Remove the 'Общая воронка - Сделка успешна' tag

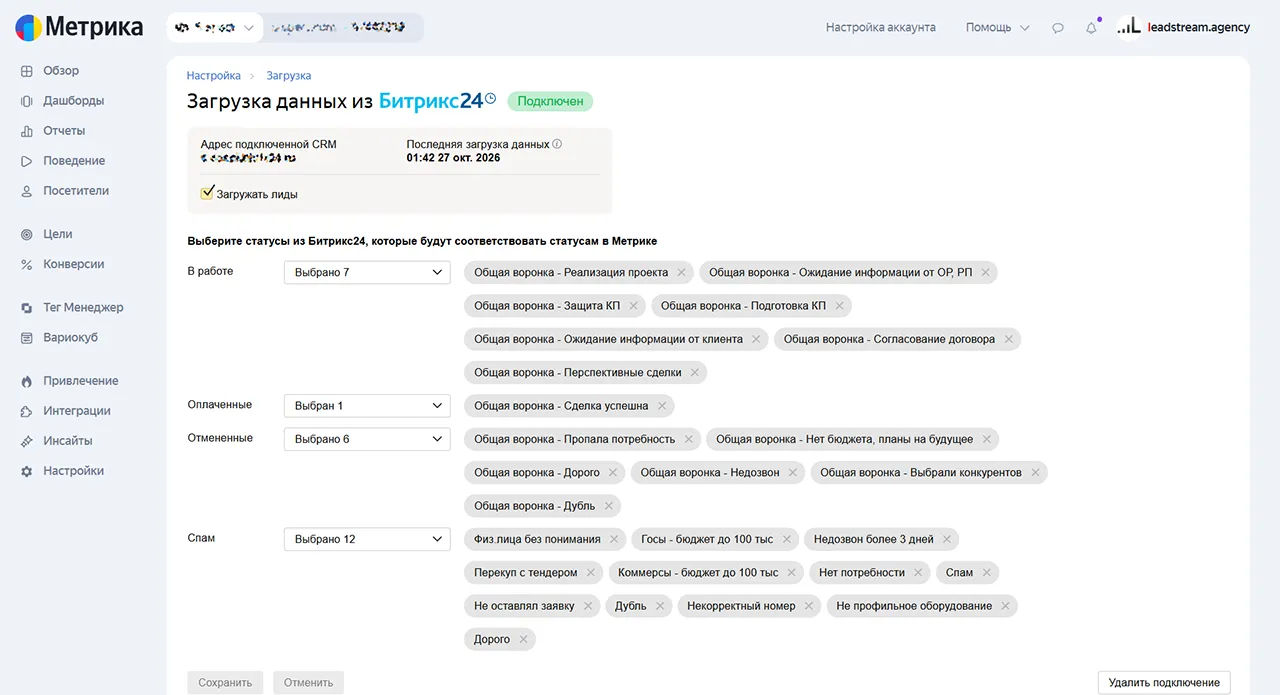(662, 406)
